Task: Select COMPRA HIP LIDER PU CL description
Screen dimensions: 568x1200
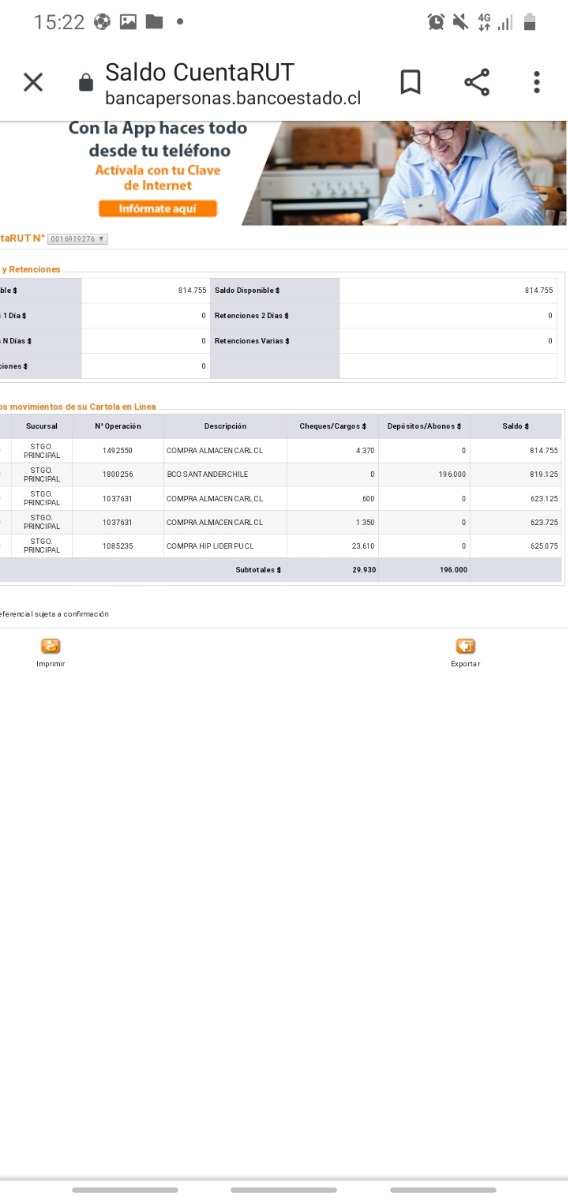Action: coord(210,546)
